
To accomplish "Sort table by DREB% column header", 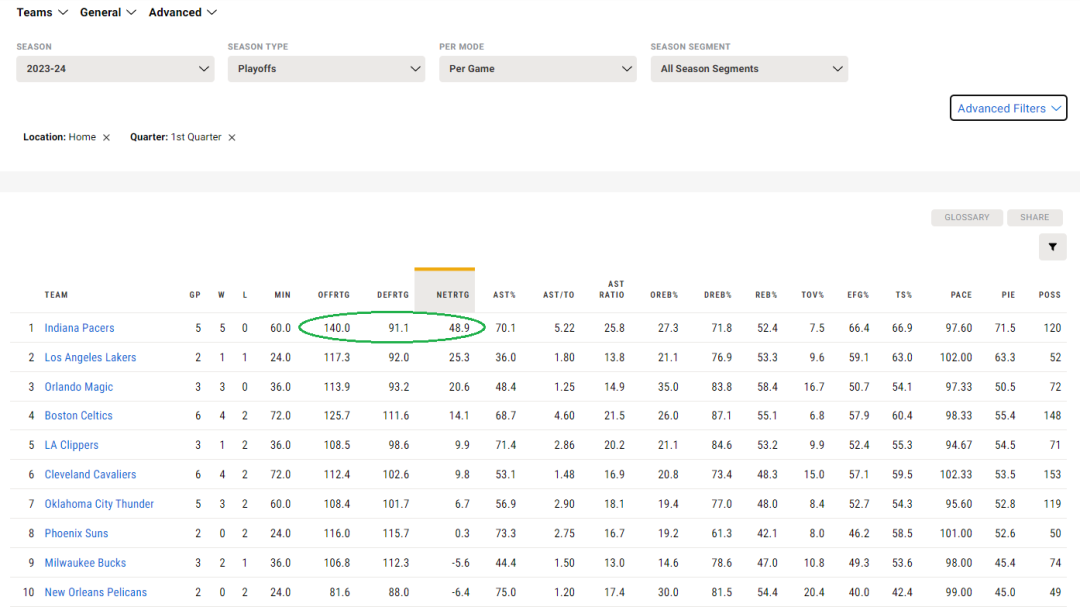I will (x=718, y=295).
